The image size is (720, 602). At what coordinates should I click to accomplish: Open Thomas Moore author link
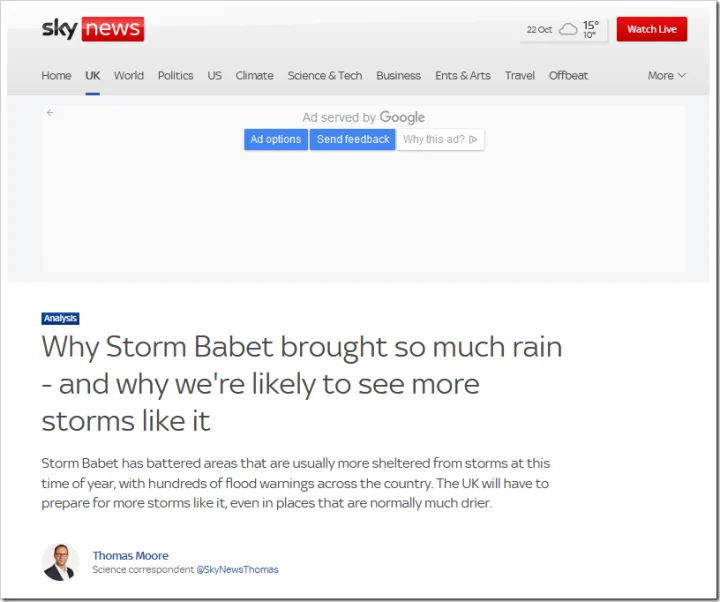click(130, 556)
